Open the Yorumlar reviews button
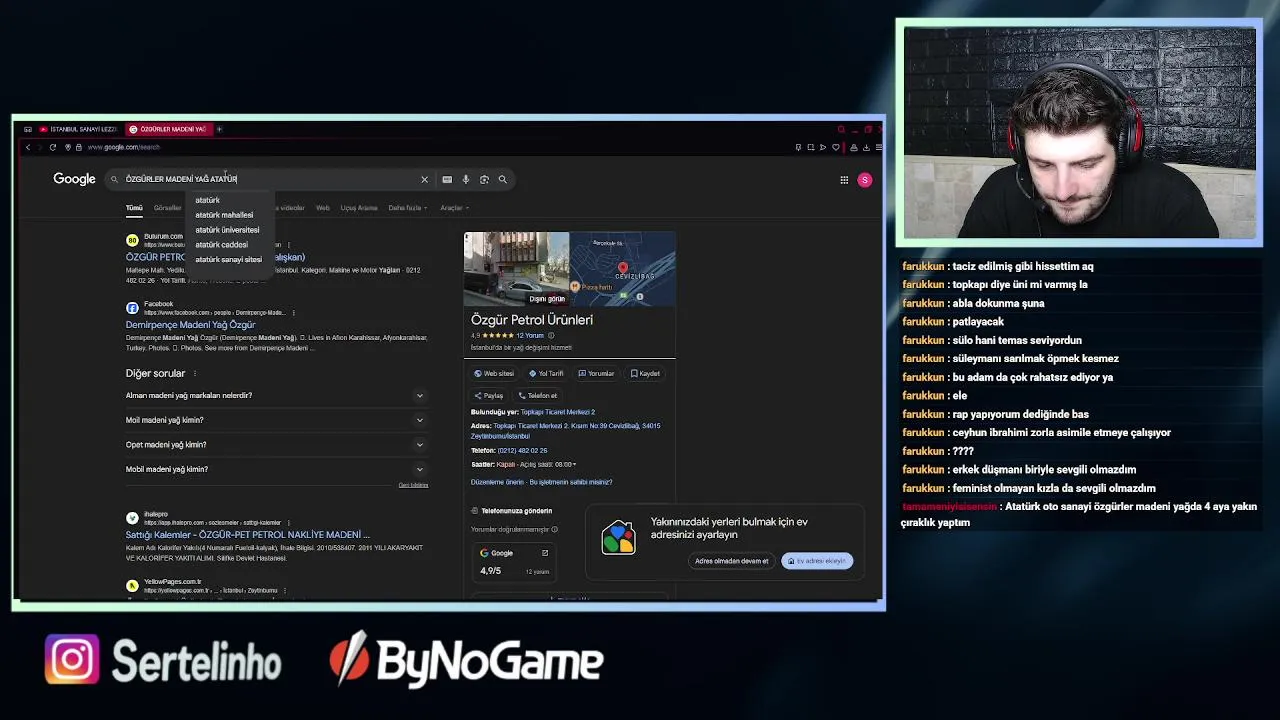 click(x=596, y=373)
